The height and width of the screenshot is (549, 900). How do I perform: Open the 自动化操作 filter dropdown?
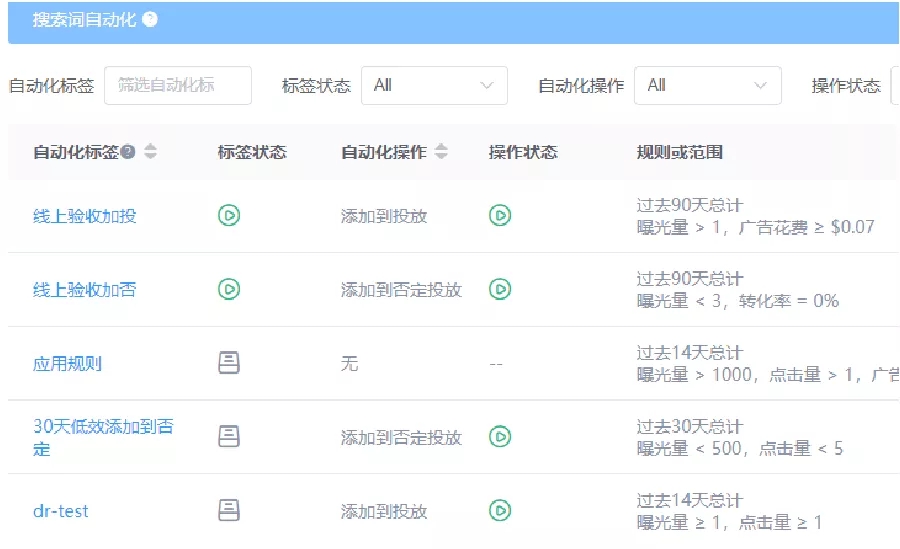[707, 86]
